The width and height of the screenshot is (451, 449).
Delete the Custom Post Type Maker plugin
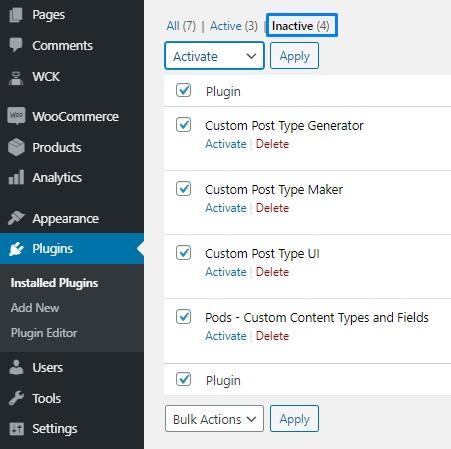point(272,208)
